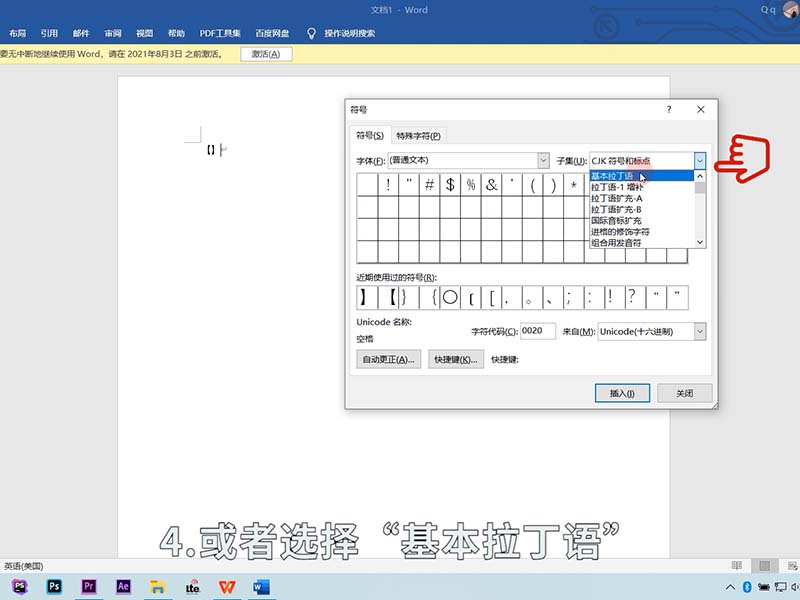Open the 视图 ribbon tab
The width and height of the screenshot is (800, 600).
point(144,33)
